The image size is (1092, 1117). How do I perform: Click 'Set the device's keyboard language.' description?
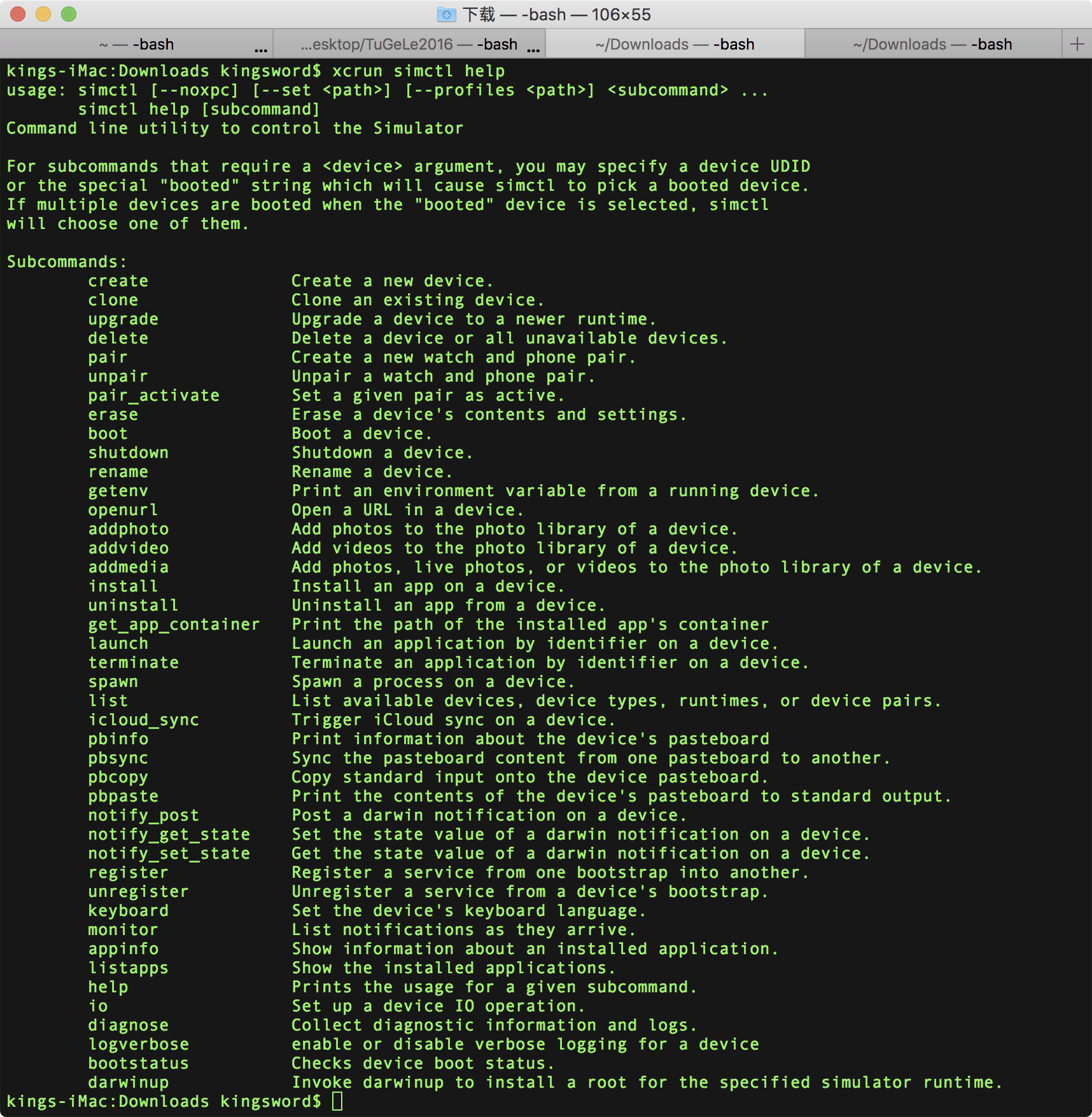[x=469, y=910]
